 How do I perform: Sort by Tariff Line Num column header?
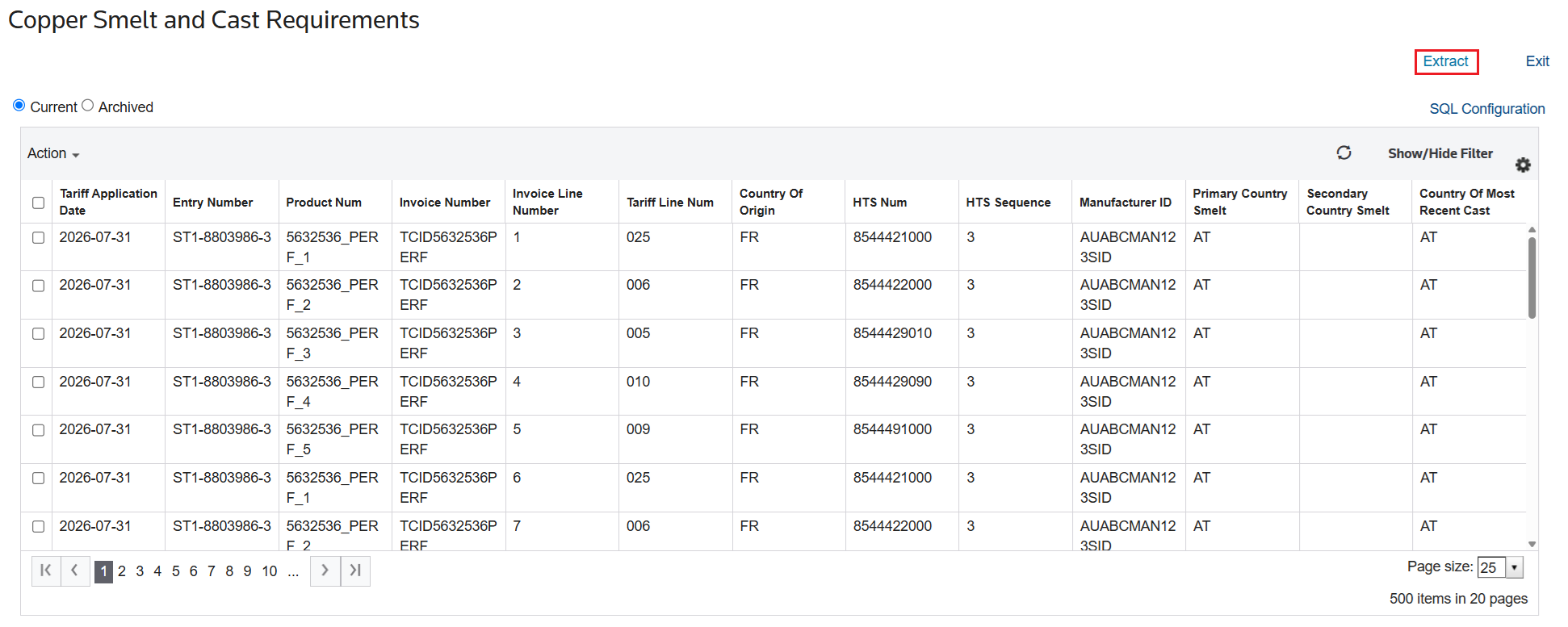tap(670, 203)
